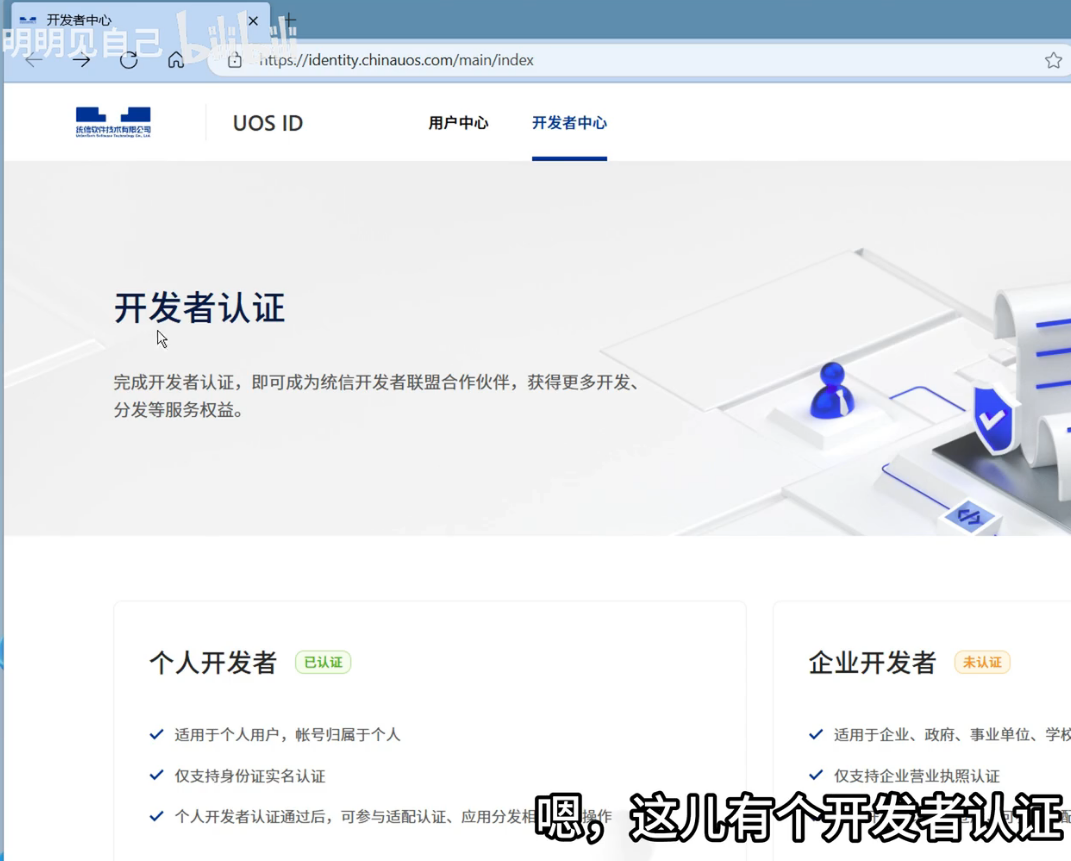
Task: Reload the page with refresh icon
Action: (x=128, y=60)
